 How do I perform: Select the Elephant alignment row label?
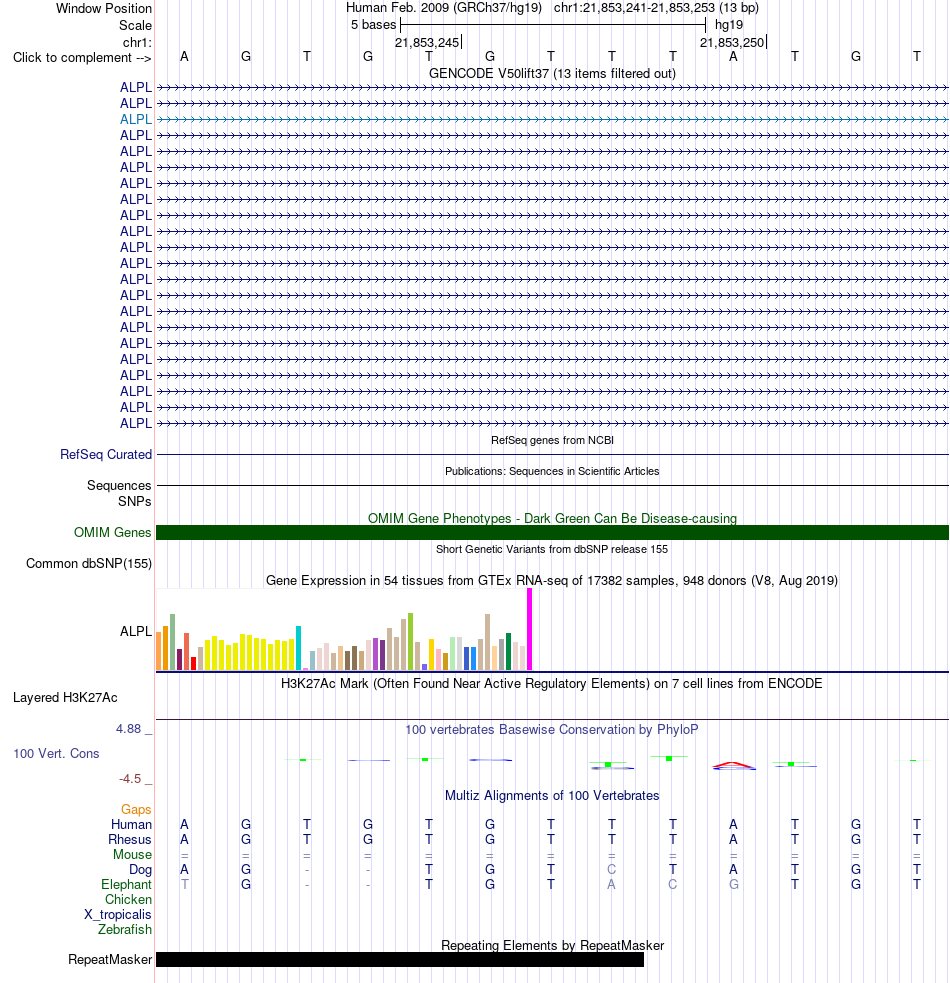[126, 885]
